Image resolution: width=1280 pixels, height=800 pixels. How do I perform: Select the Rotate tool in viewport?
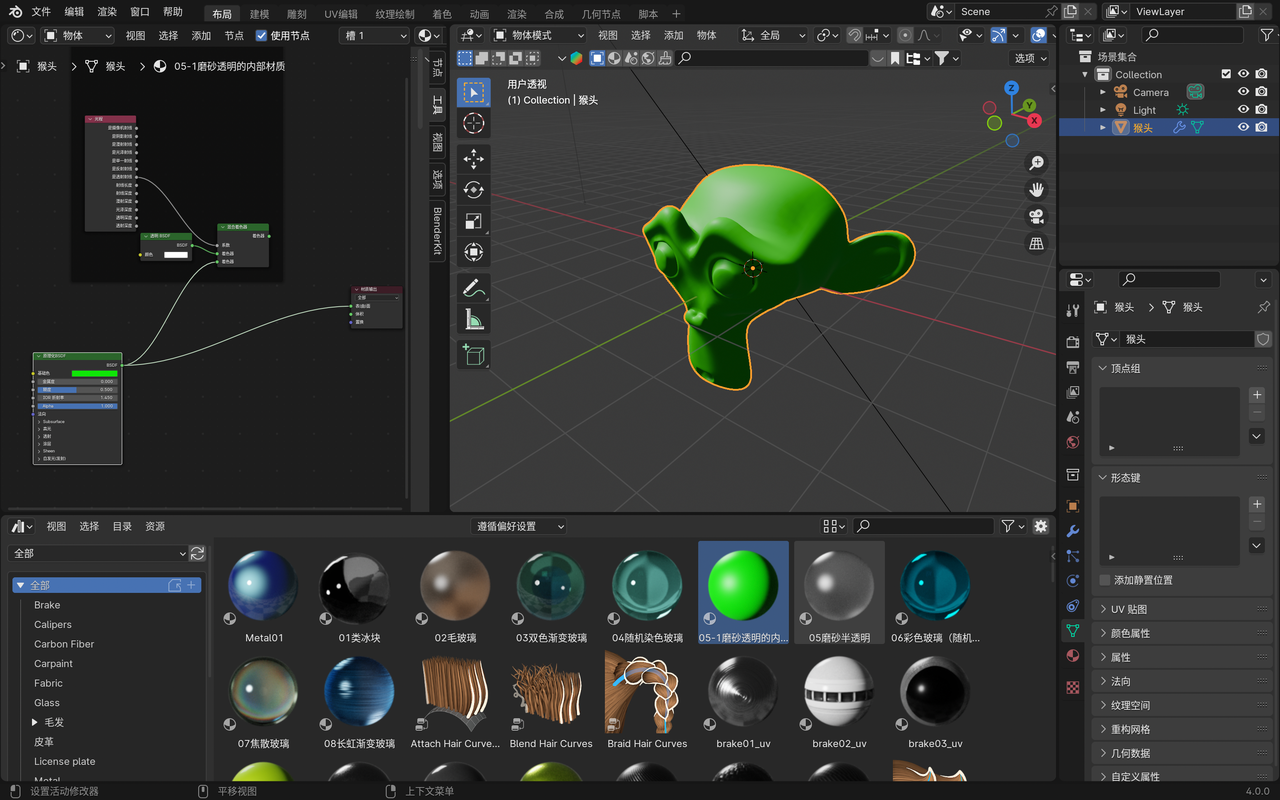click(x=474, y=190)
